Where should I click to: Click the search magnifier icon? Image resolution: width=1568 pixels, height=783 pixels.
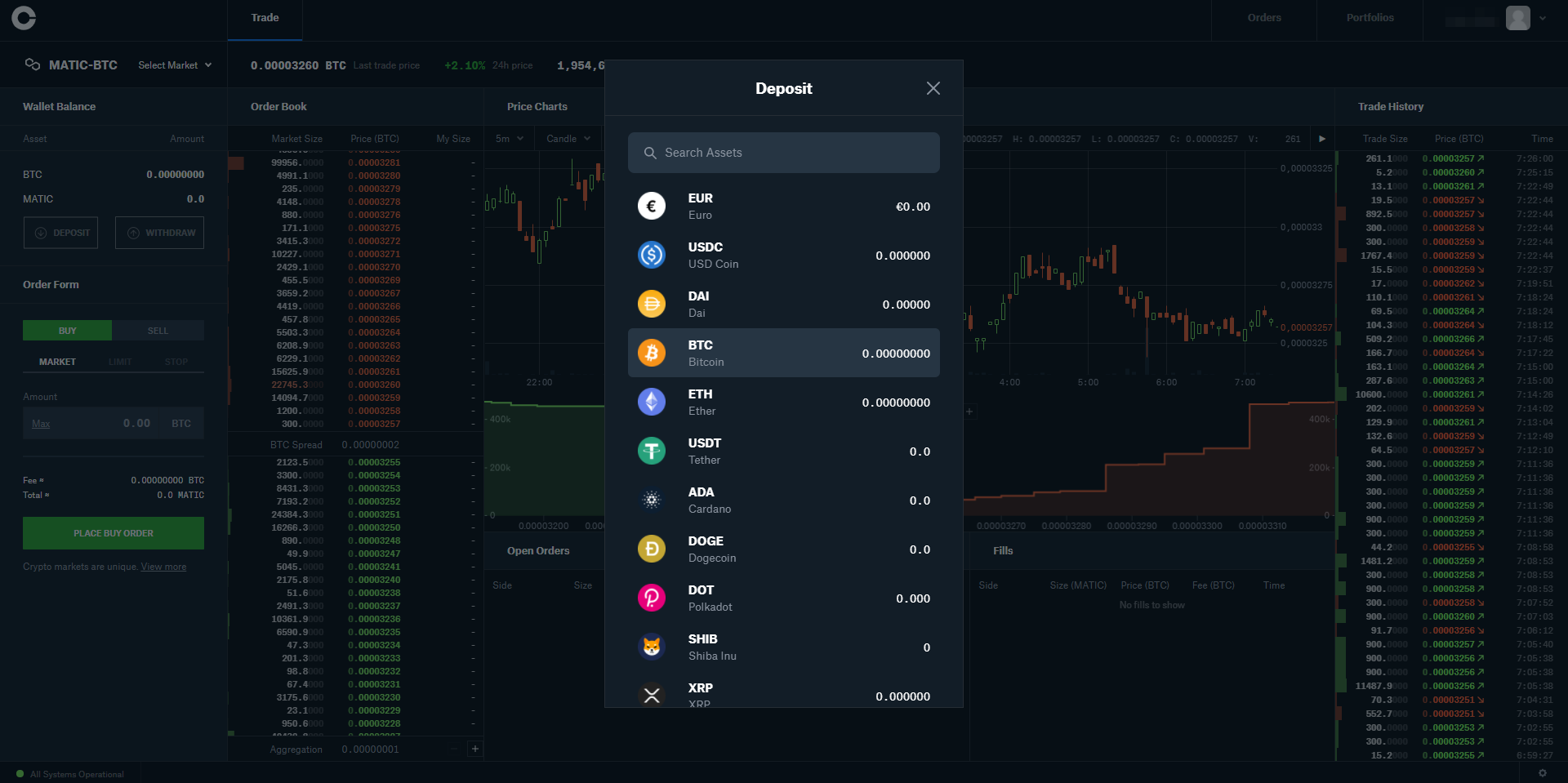pyautogui.click(x=650, y=153)
